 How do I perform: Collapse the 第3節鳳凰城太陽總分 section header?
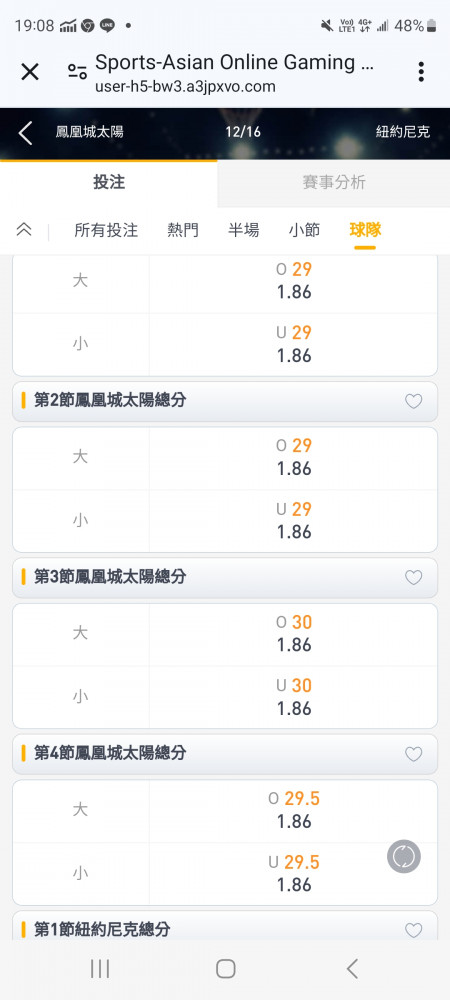pyautogui.click(x=225, y=577)
